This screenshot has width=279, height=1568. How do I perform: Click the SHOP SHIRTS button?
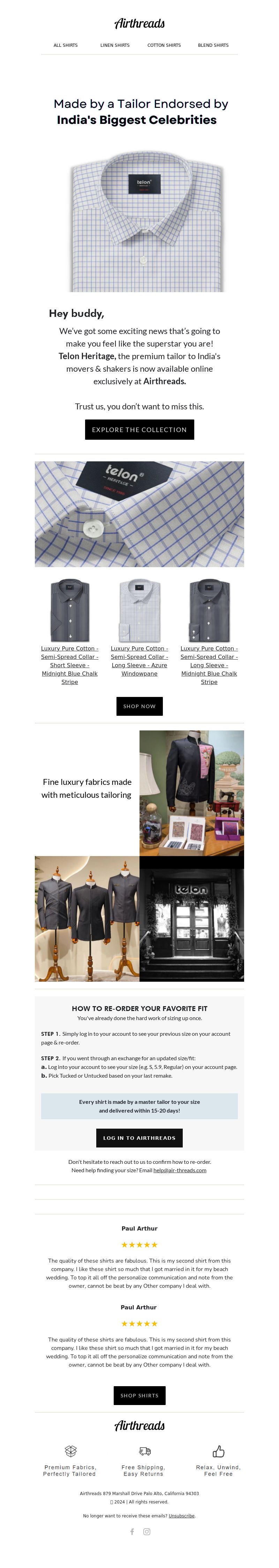(139, 1395)
